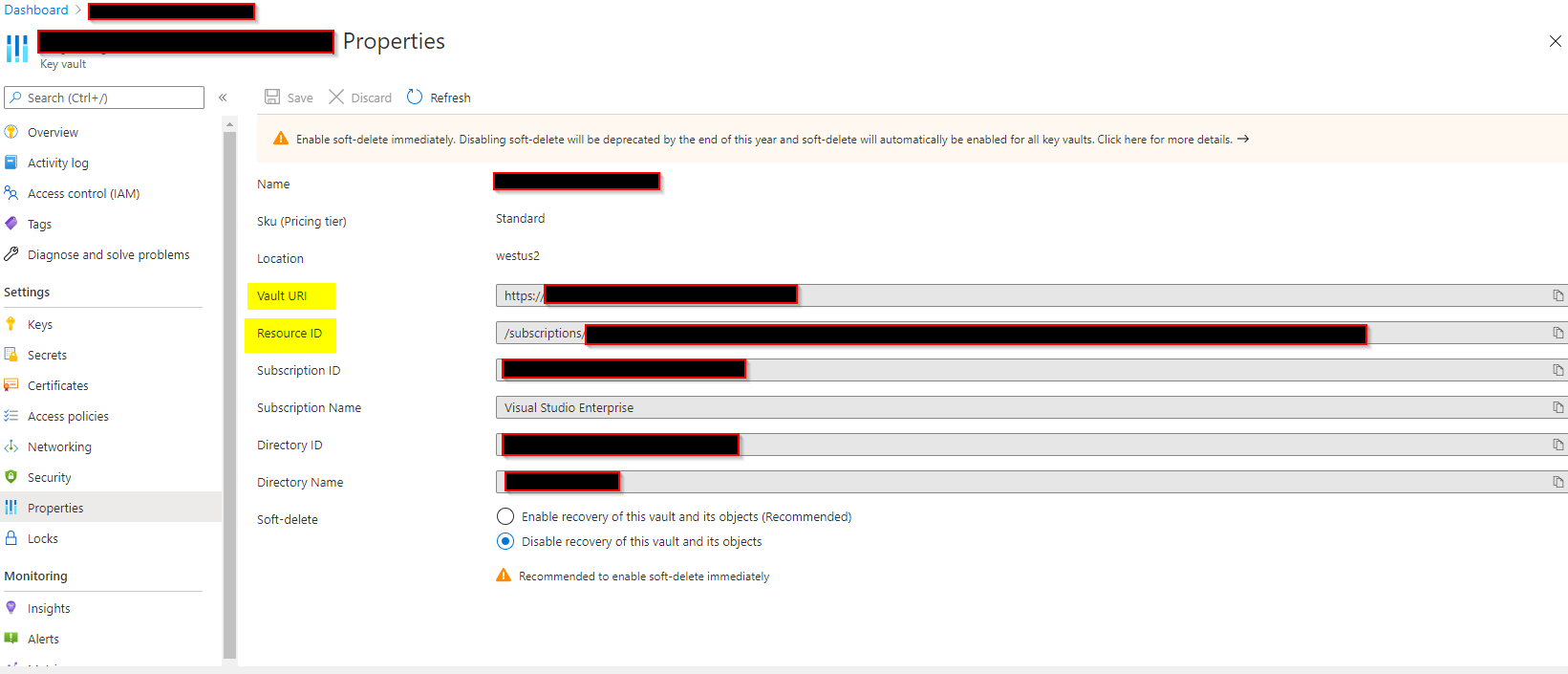Screen dimensions: 1568x674
Task: Select Disable recovery of this vault
Action: click(x=505, y=542)
